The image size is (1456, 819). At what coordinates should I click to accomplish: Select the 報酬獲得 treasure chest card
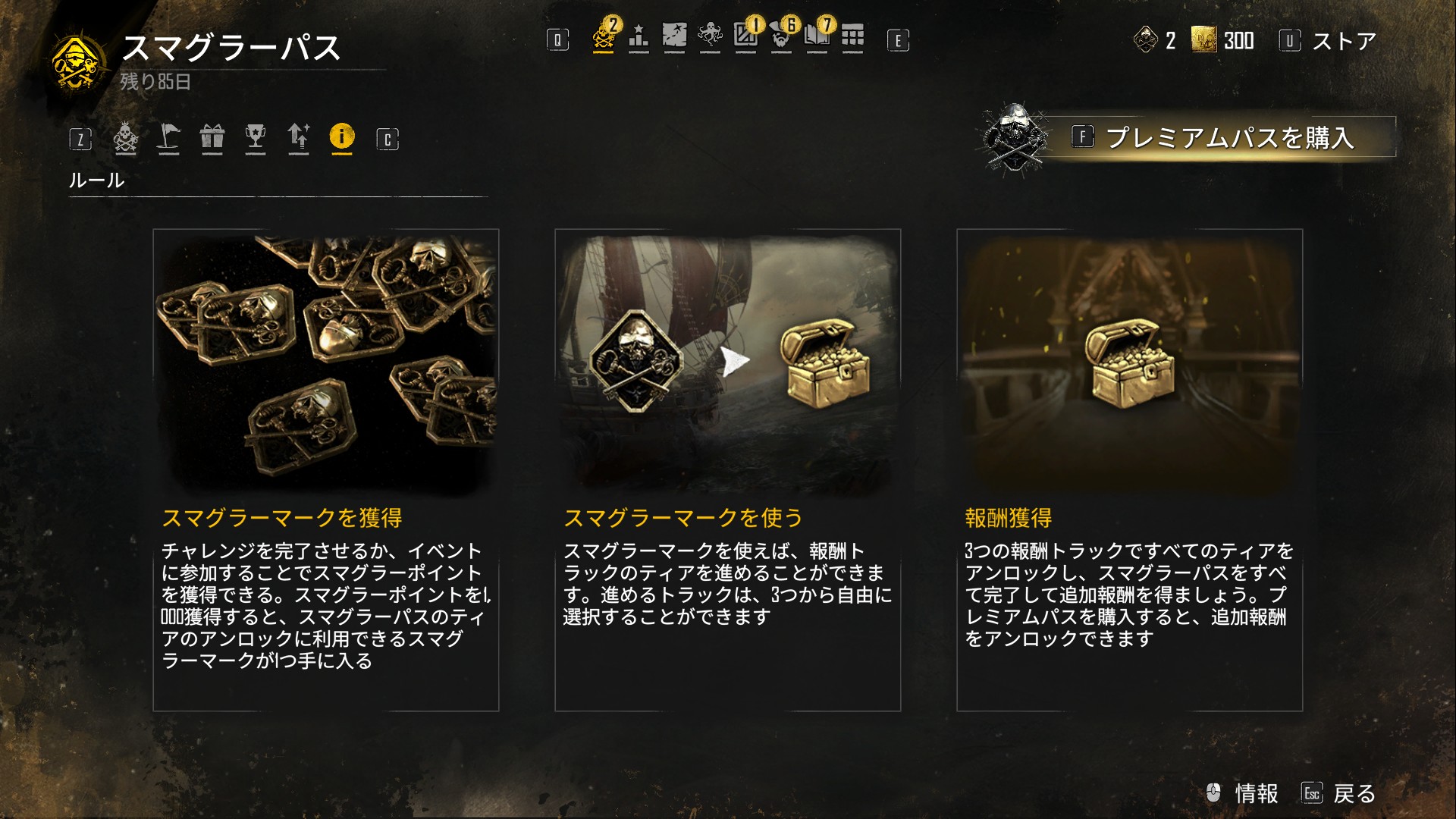[1130, 470]
